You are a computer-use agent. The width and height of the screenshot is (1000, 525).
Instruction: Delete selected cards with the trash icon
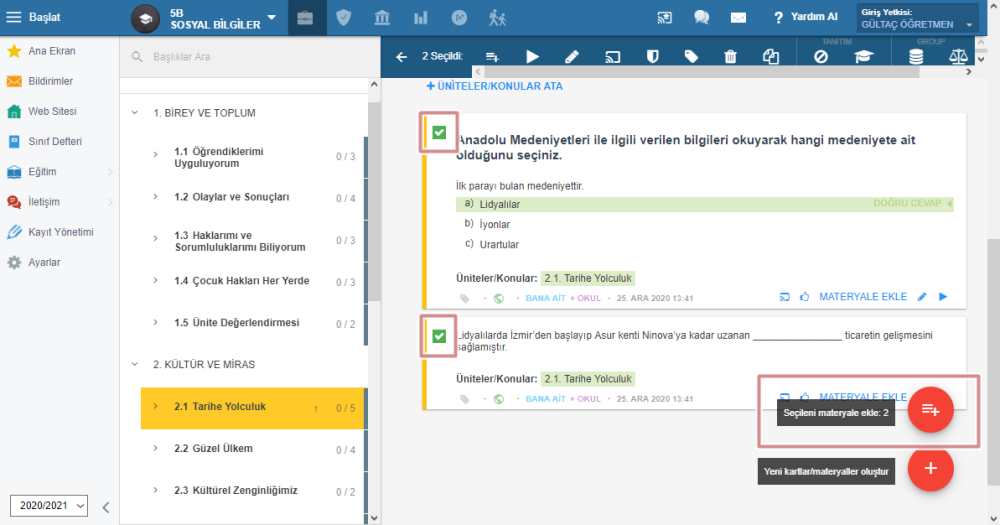(730, 57)
